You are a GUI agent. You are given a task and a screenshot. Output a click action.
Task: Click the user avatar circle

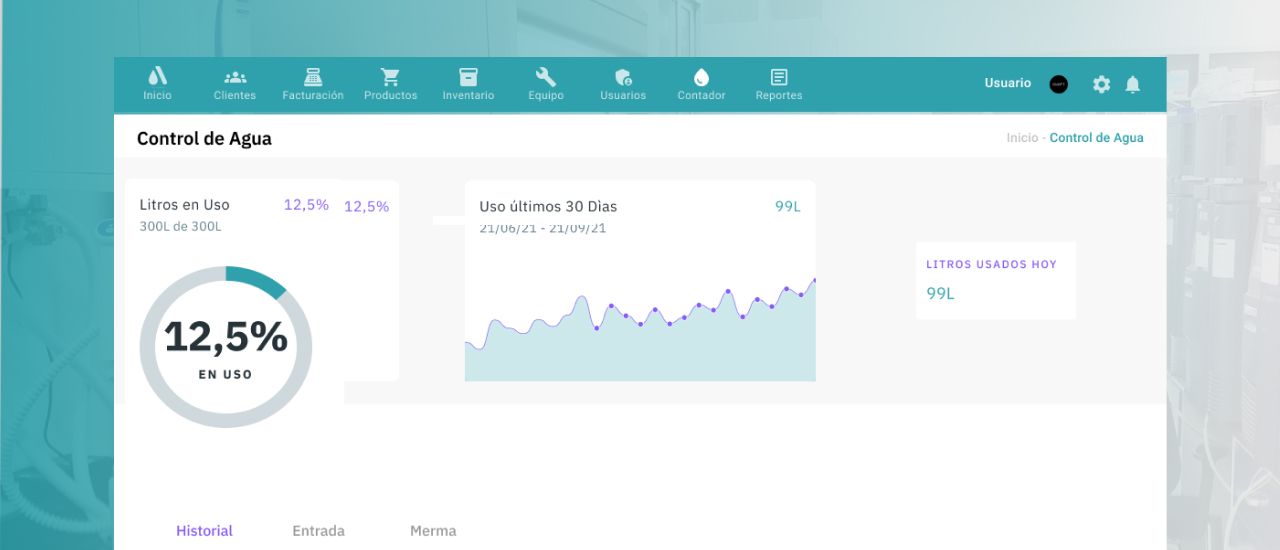point(1058,84)
